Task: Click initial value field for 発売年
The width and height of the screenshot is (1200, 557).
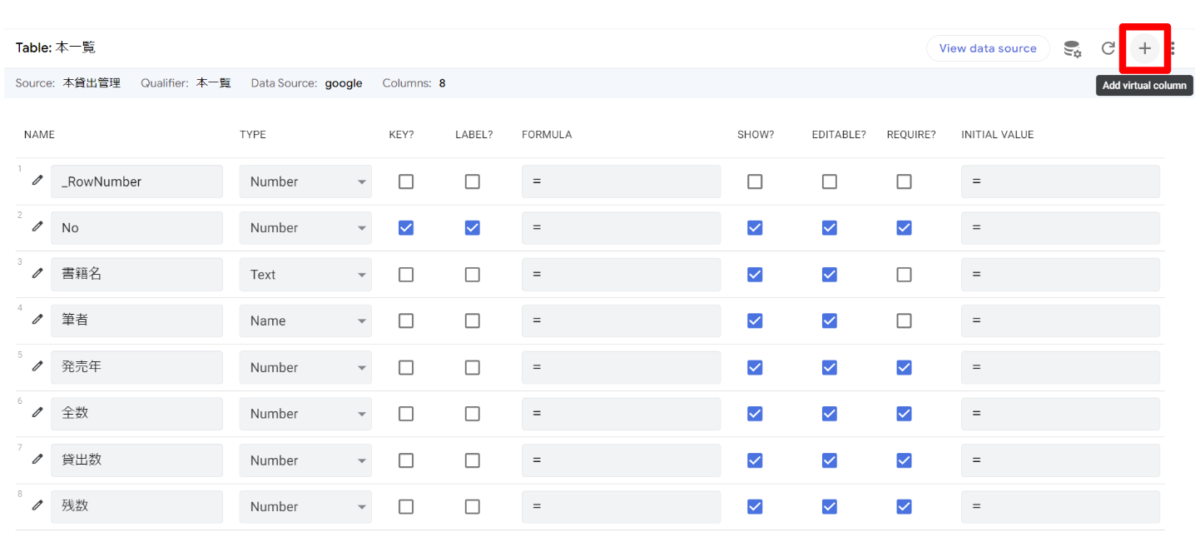Action: click(1060, 367)
